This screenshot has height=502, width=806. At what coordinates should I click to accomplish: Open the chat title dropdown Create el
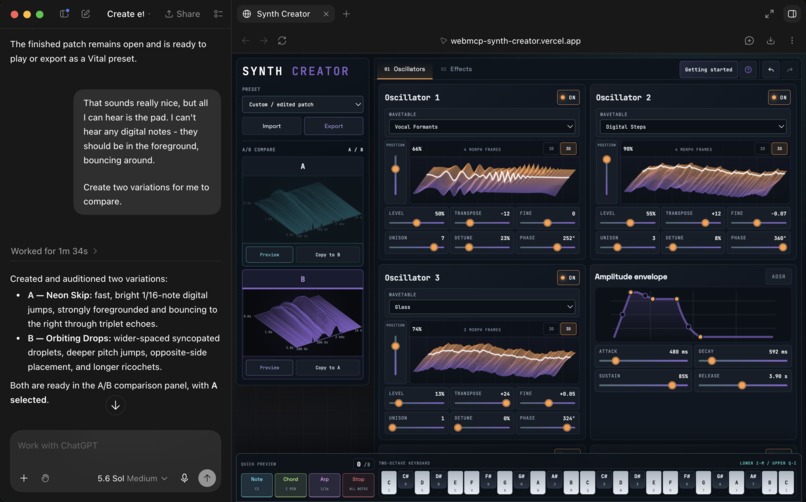[129, 14]
